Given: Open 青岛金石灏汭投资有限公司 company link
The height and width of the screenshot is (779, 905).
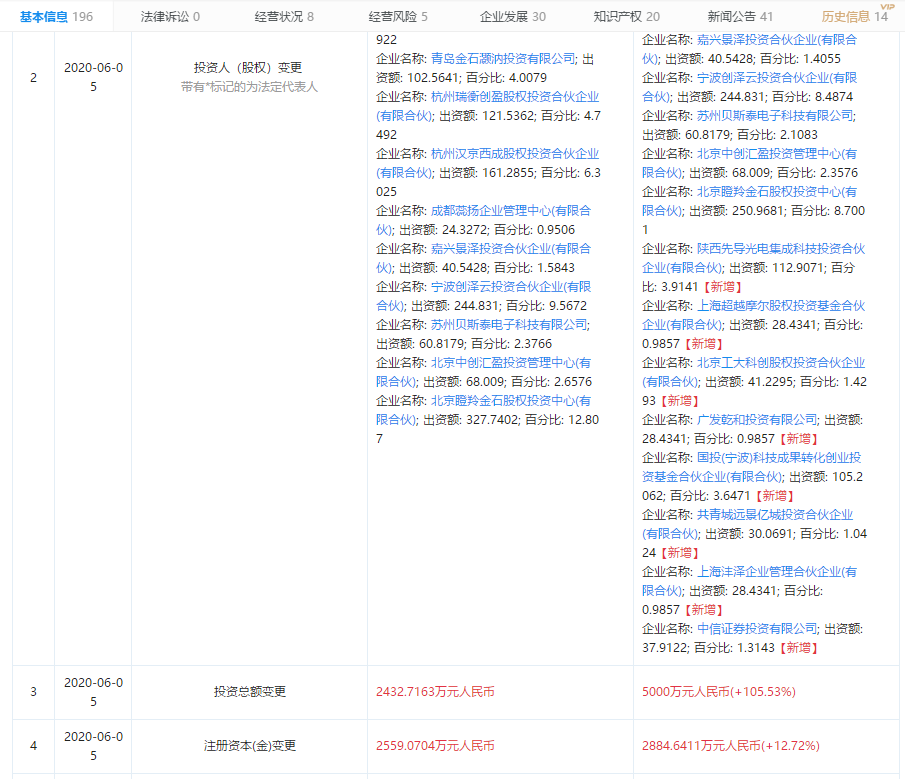Looking at the screenshot, I should point(503,58).
